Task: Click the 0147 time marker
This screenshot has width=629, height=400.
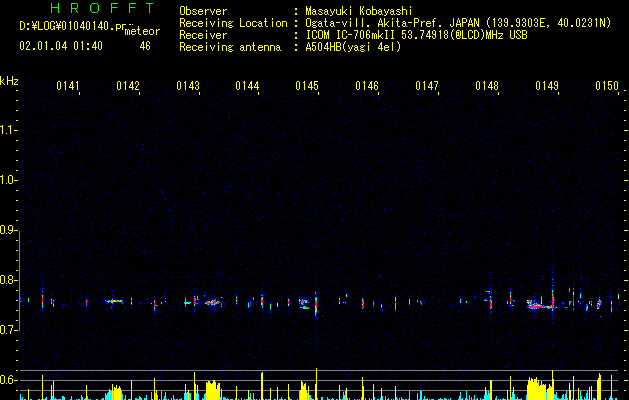Action: tap(427, 86)
